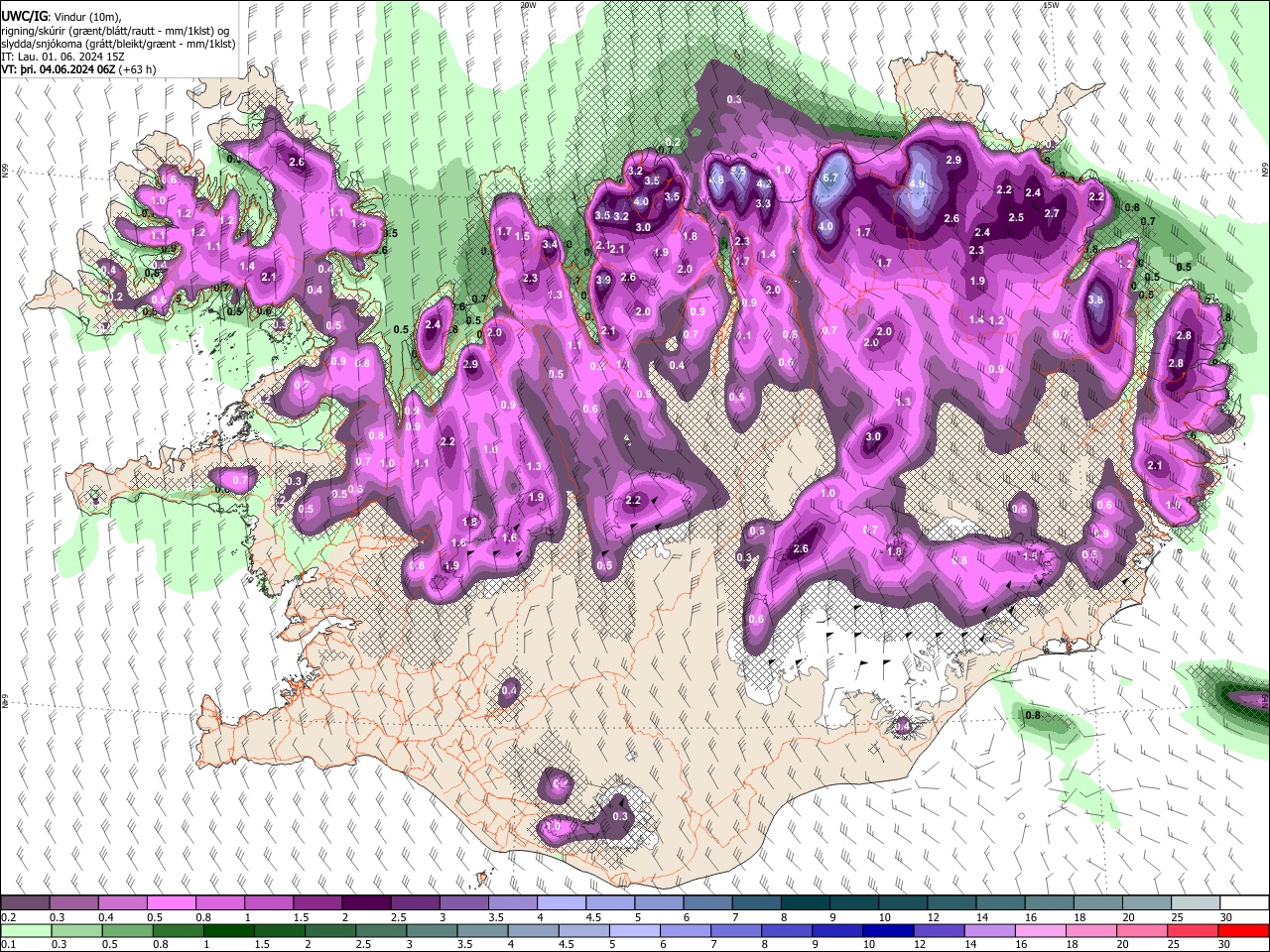Click the 3.8 precipitation value in the east
The image size is (1270, 952).
(1095, 299)
